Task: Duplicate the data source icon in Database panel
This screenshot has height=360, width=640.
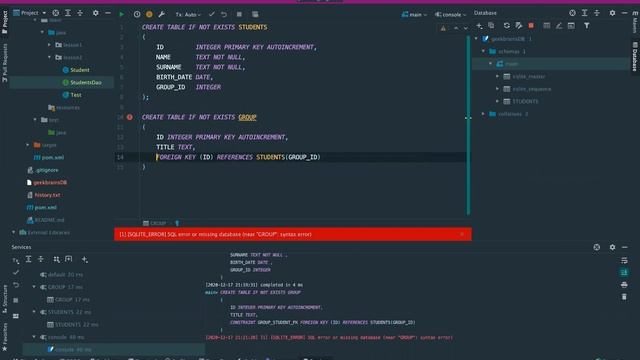Action: (491, 26)
